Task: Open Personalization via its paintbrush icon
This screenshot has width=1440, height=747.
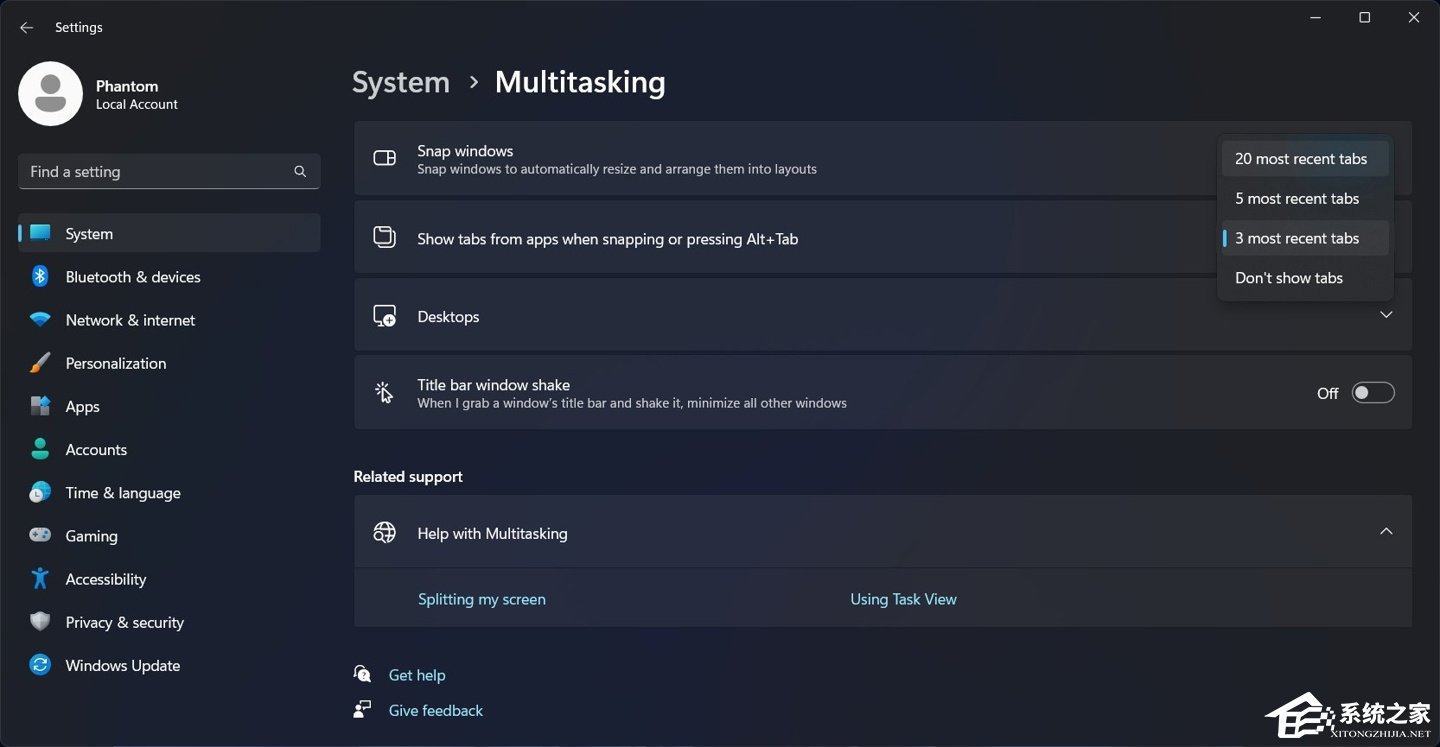Action: point(40,363)
